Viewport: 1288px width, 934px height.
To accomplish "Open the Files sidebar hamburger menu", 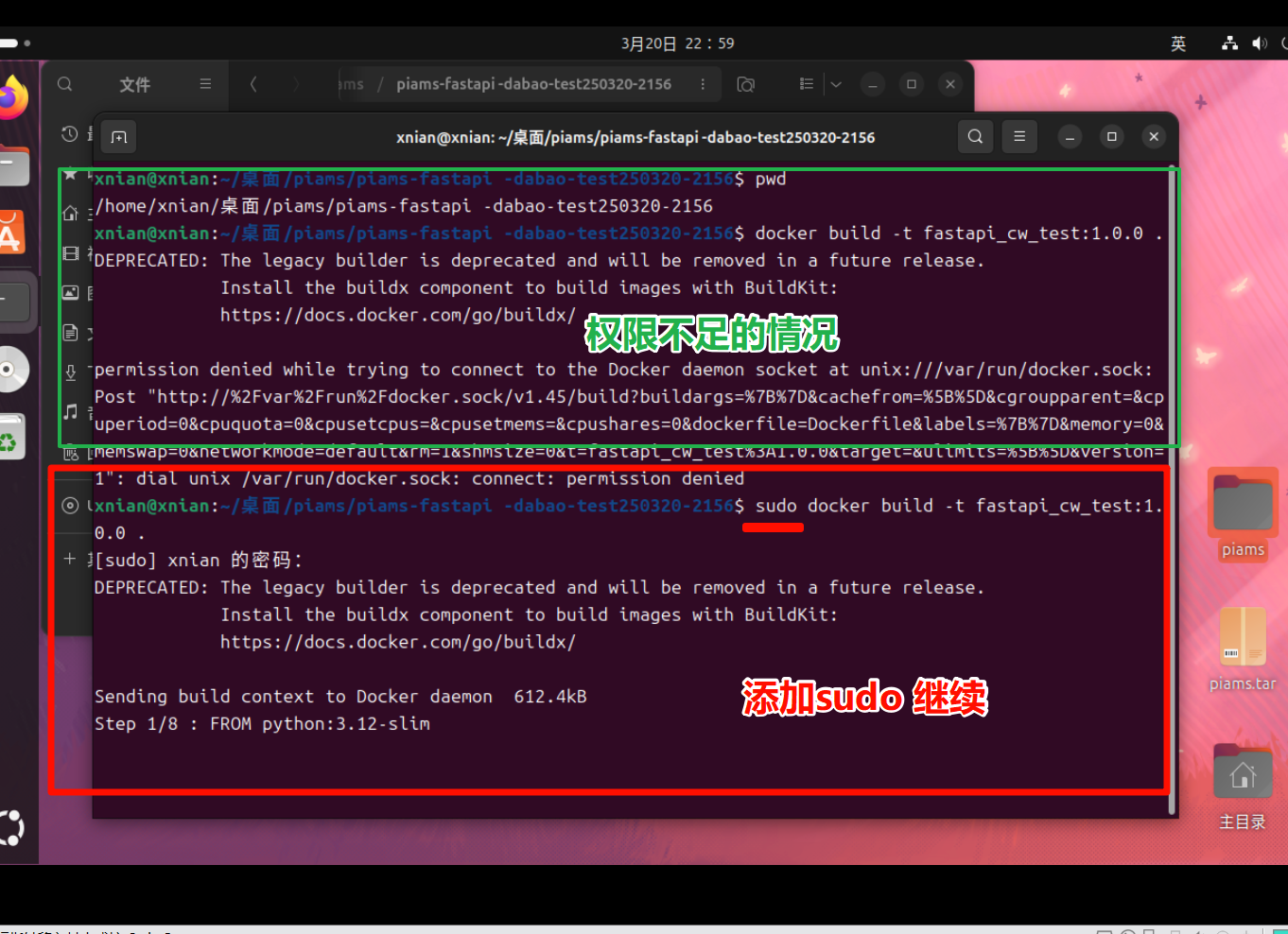I will (205, 84).
